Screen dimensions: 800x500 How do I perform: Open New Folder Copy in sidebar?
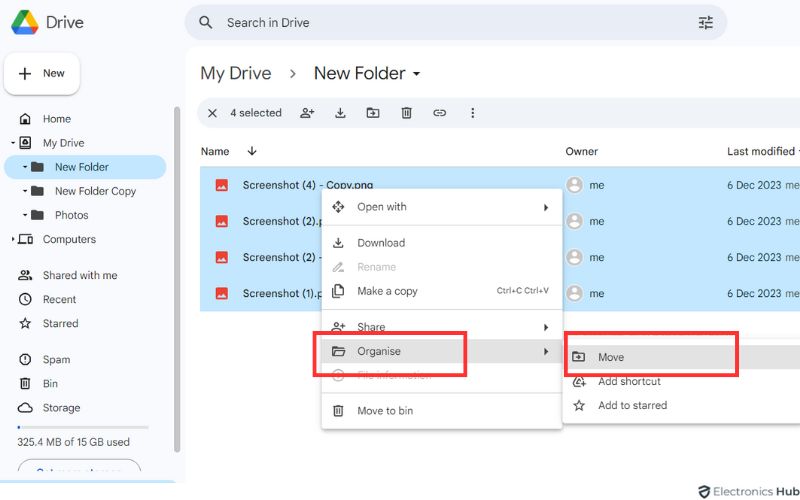click(95, 191)
